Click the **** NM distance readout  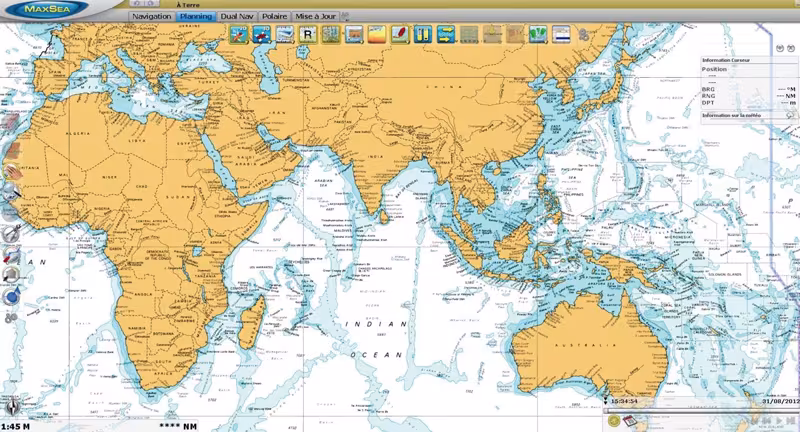coord(178,426)
